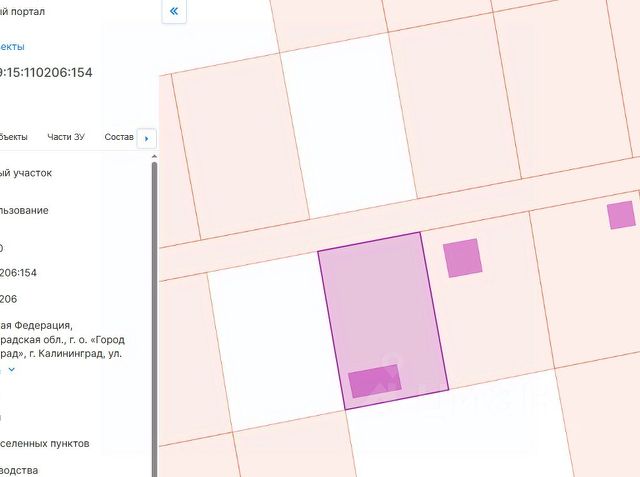This screenshot has width=640, height=477.
Task: Click the scrollbar up arrow in info panel
Action: (154, 157)
